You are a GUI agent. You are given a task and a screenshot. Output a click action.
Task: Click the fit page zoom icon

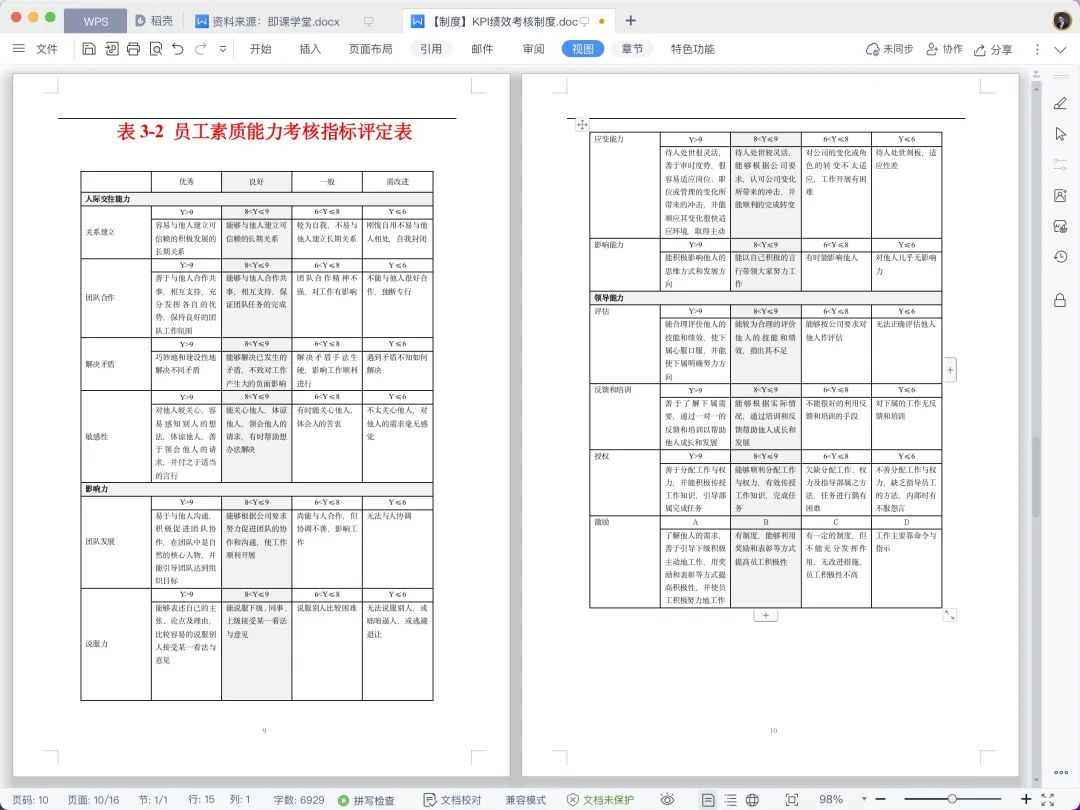(791, 800)
